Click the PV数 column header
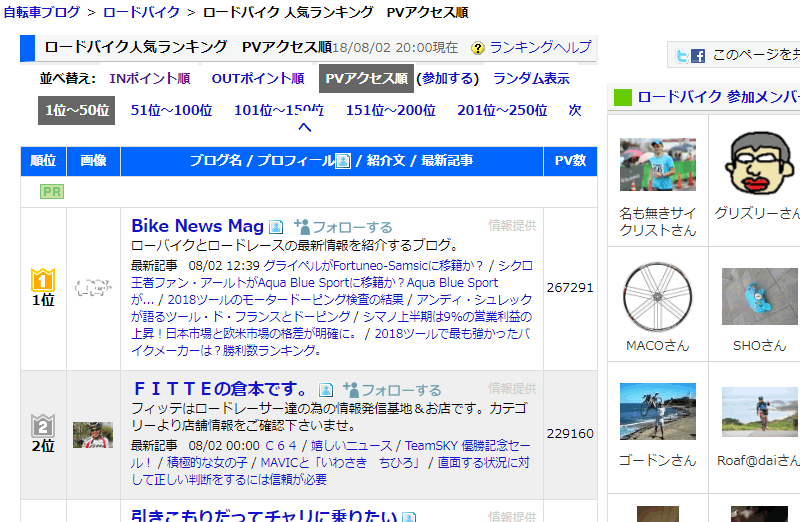 570,161
